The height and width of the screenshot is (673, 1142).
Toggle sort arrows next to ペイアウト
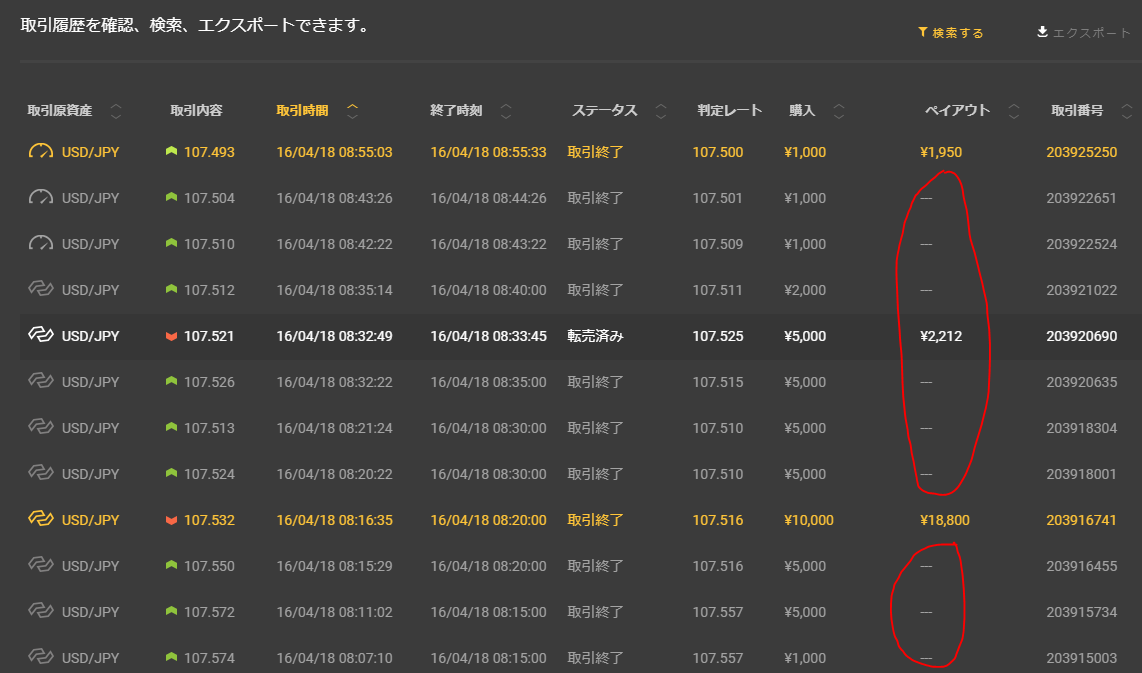click(x=1014, y=111)
